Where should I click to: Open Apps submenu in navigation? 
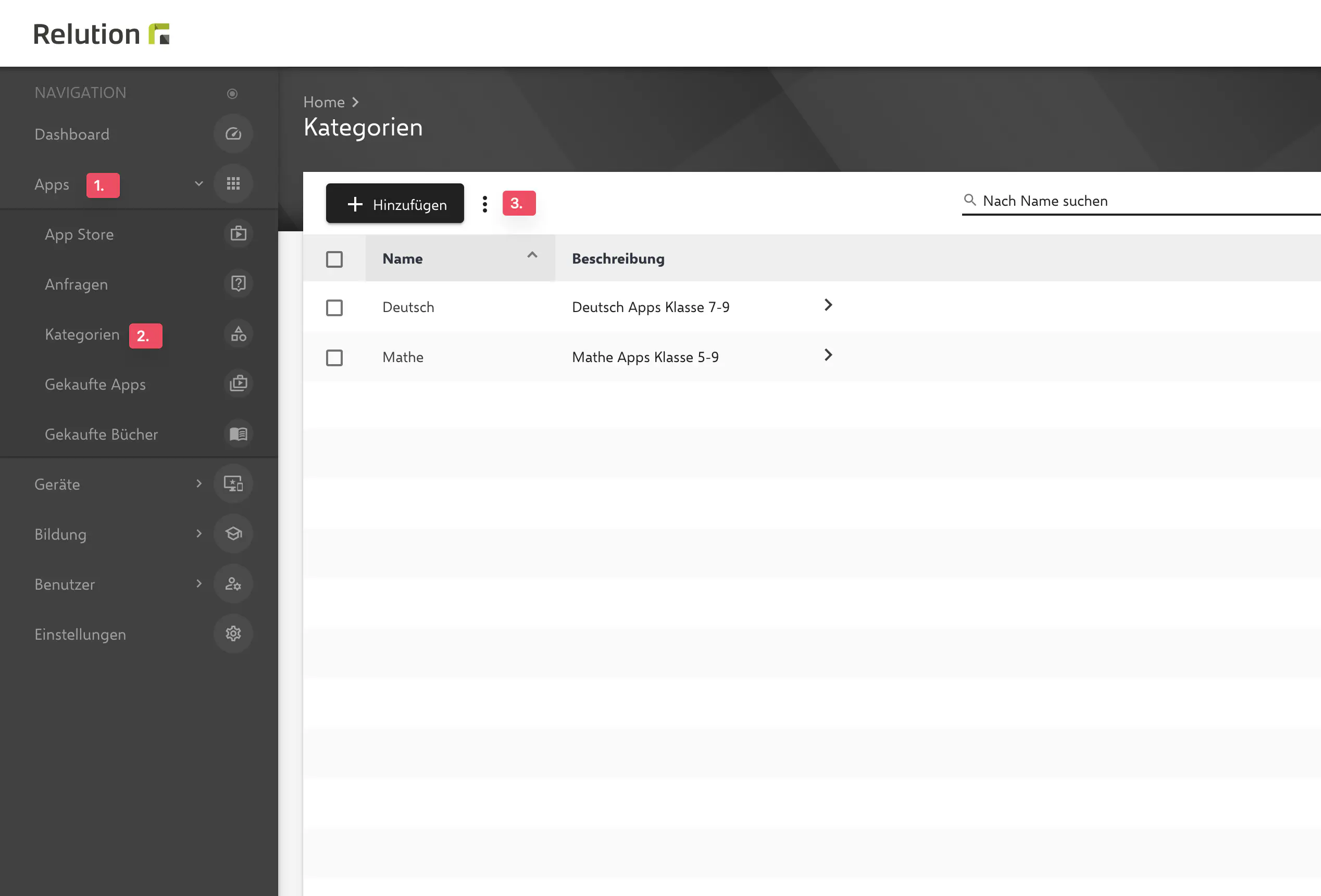(x=197, y=184)
